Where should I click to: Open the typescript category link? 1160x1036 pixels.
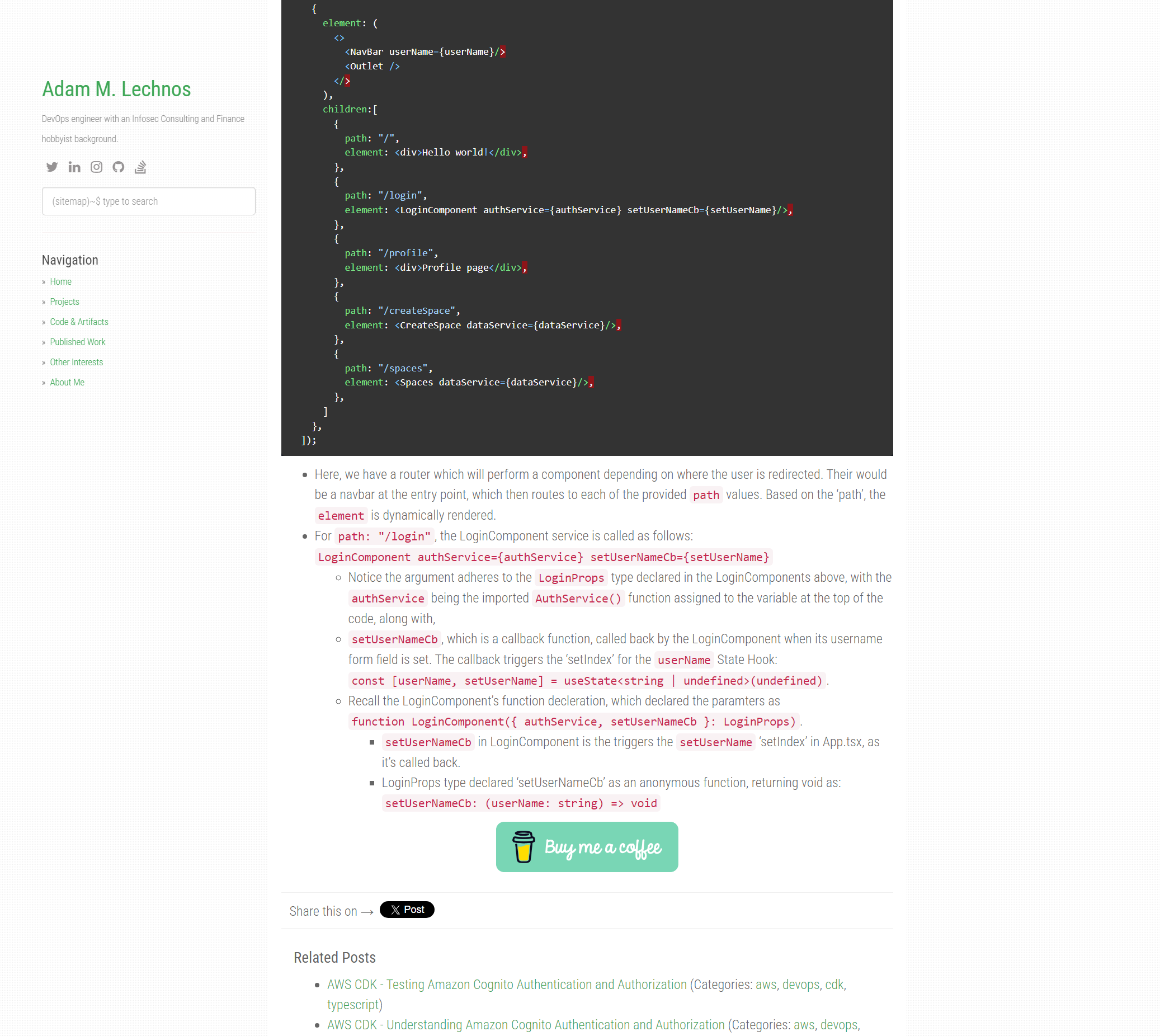tap(352, 1004)
